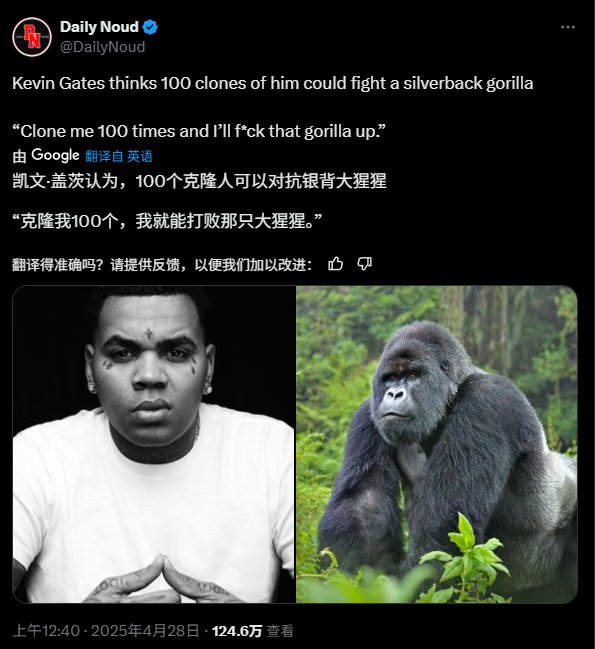Open the 124.6万 查看 view count
This screenshot has width=595, height=649.
(x=252, y=631)
